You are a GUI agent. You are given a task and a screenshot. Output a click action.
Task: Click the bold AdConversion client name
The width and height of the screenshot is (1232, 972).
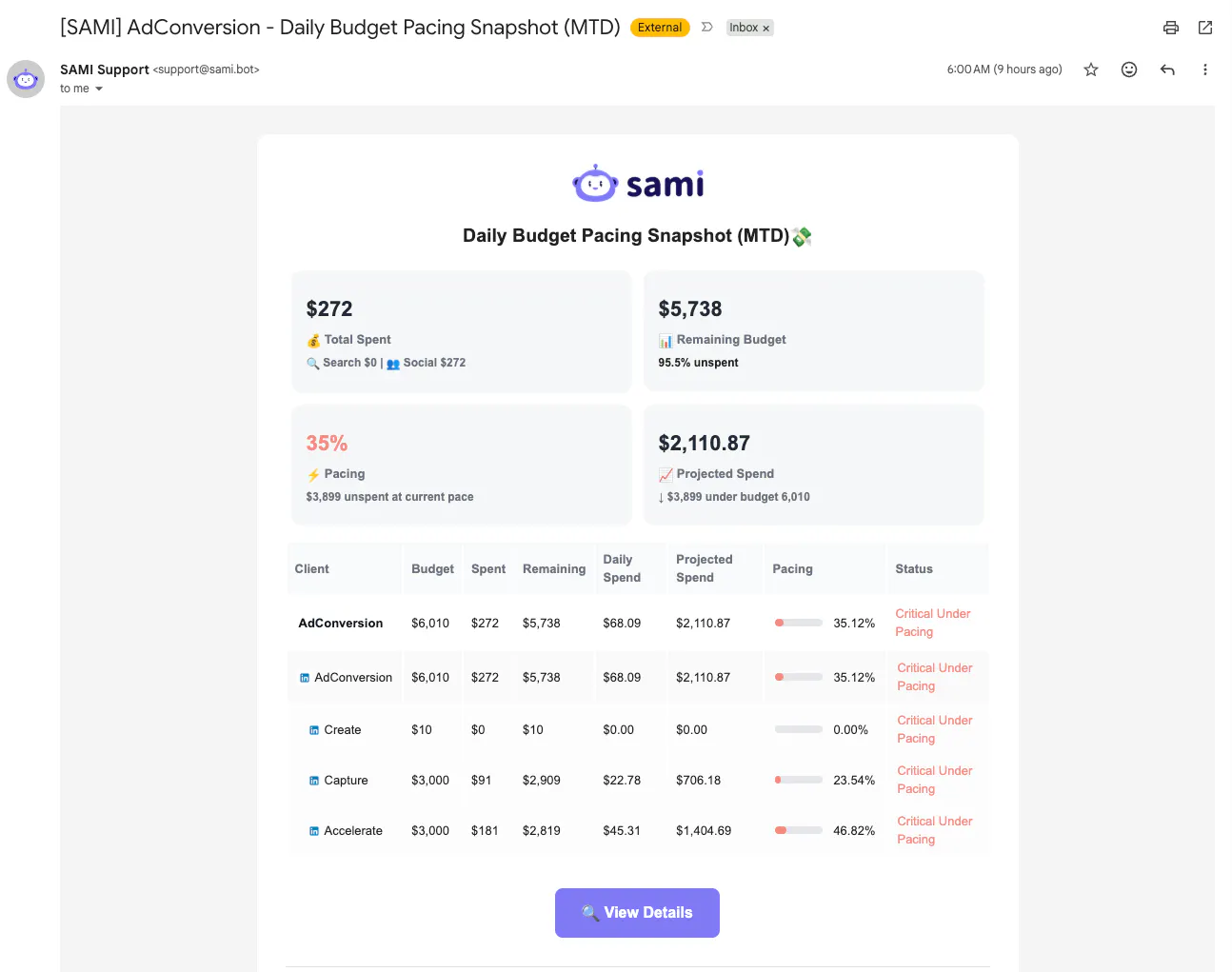click(341, 624)
